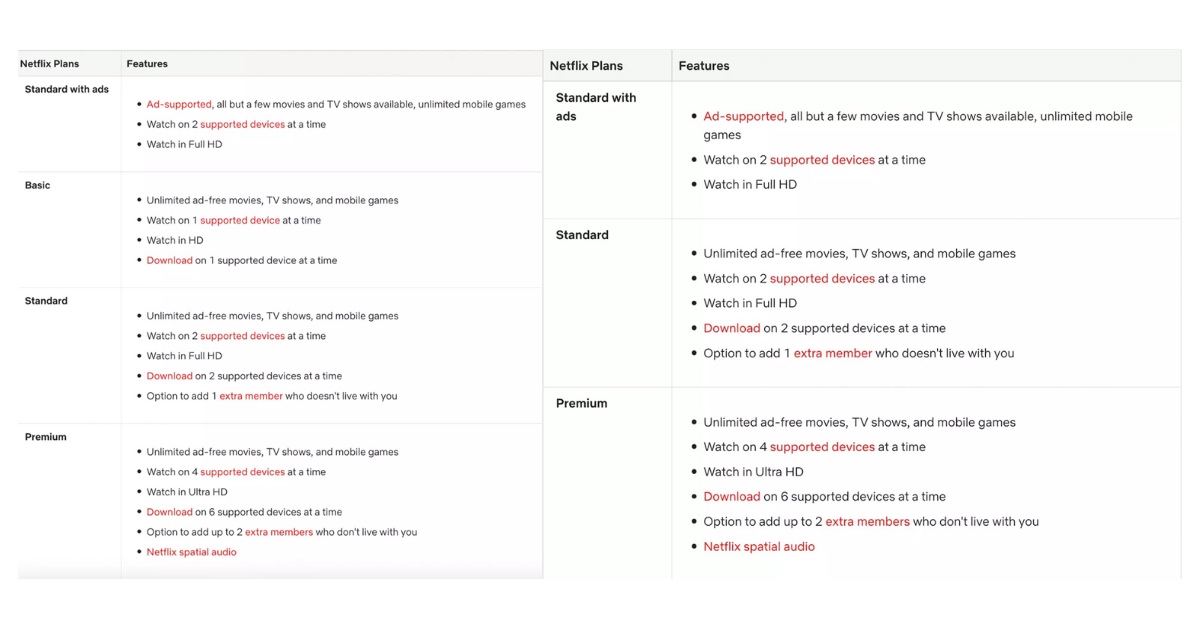Screen dimensions: 1200x628
Task: Open Download link in left table Standard row
Action: click(169, 376)
